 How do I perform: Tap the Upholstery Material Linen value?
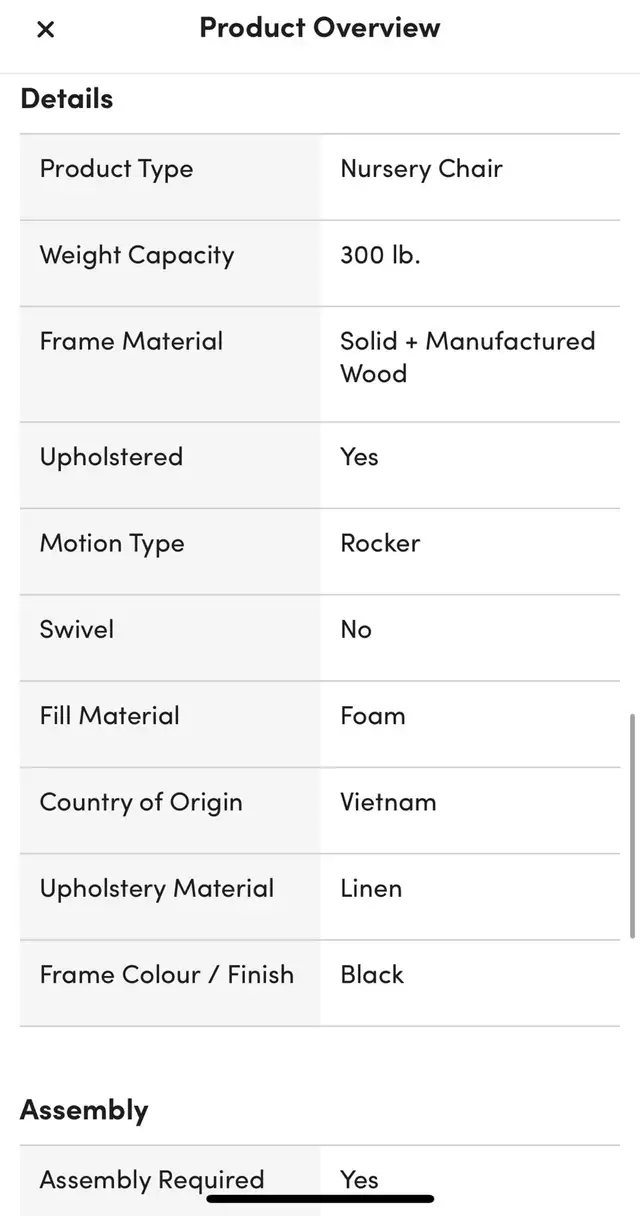371,888
